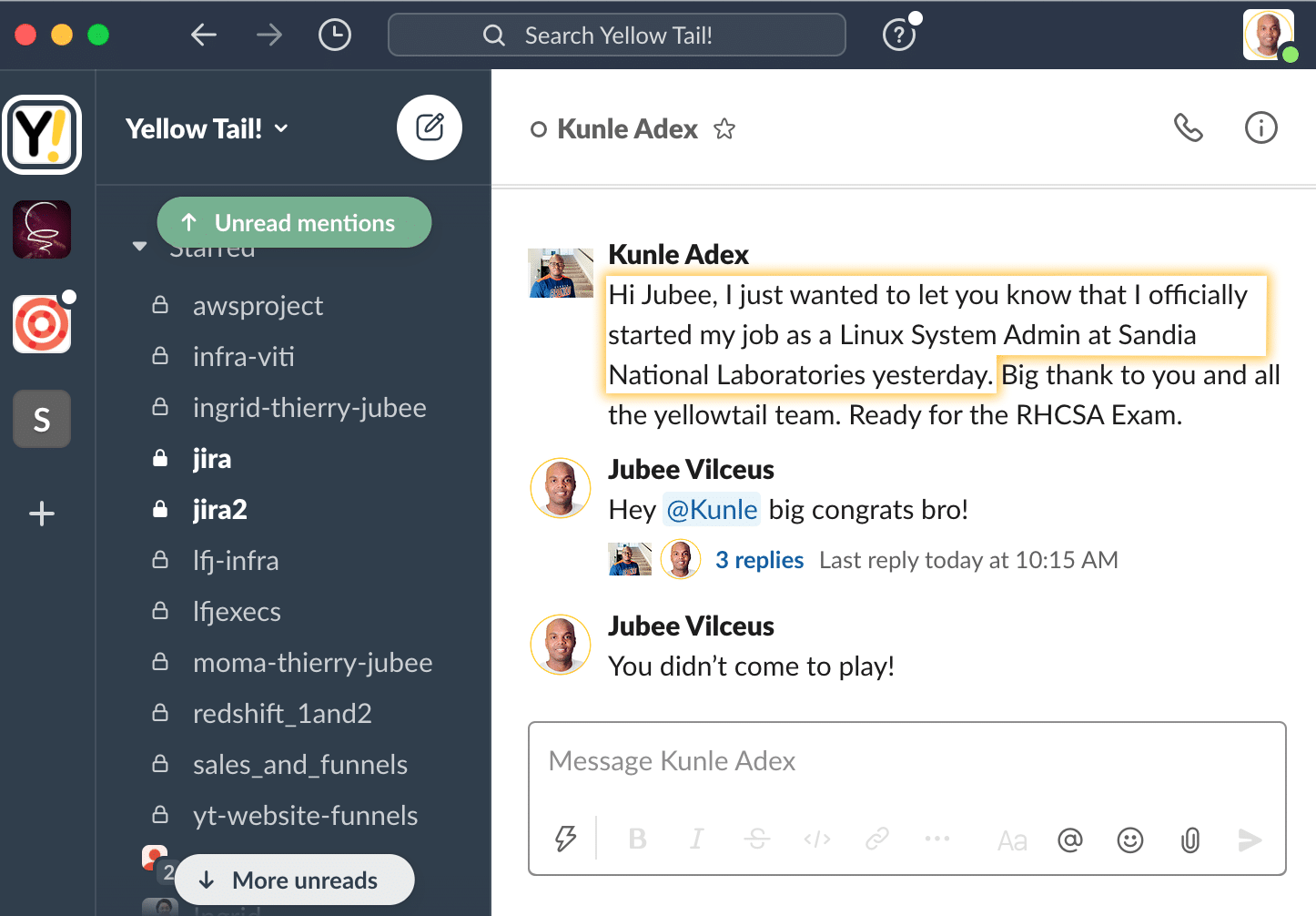Open Kunle Adex sender name in message
Screen dimensions: 1316x916
(x=678, y=255)
